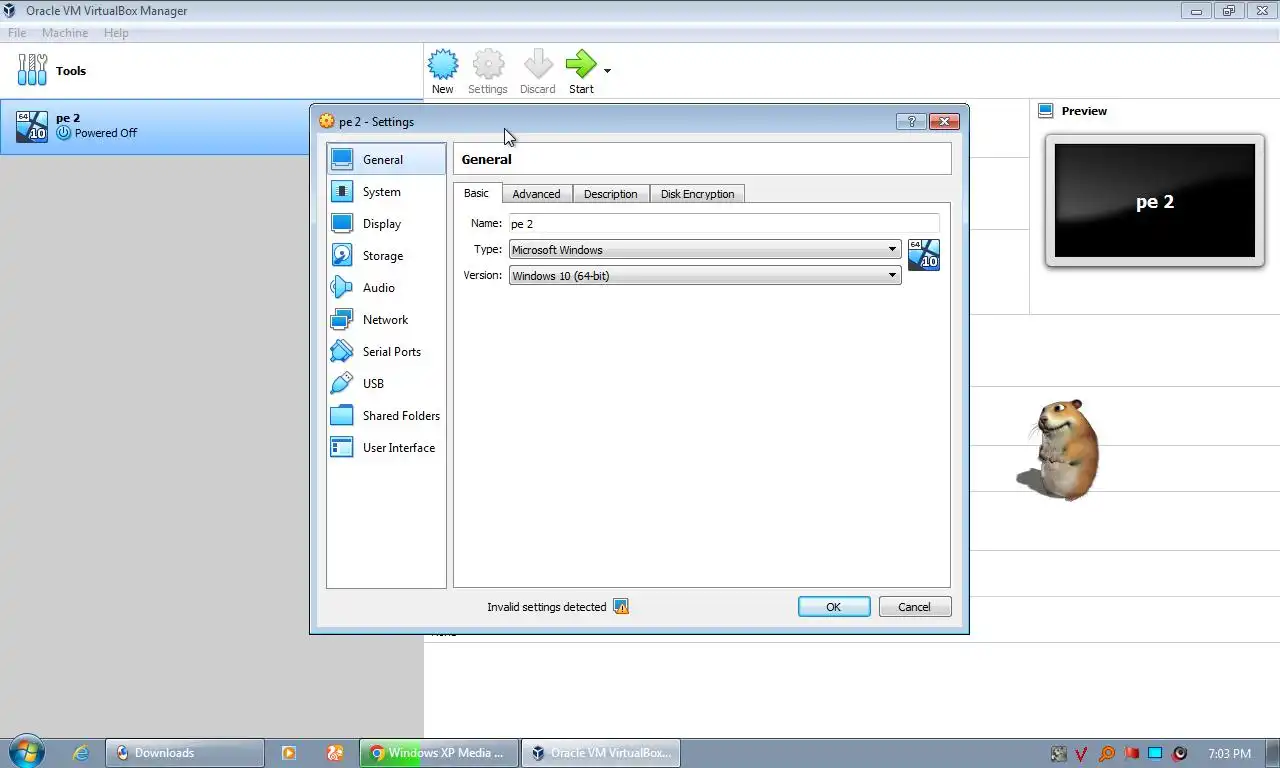Switch to the Disk Encryption tab

click(x=697, y=194)
